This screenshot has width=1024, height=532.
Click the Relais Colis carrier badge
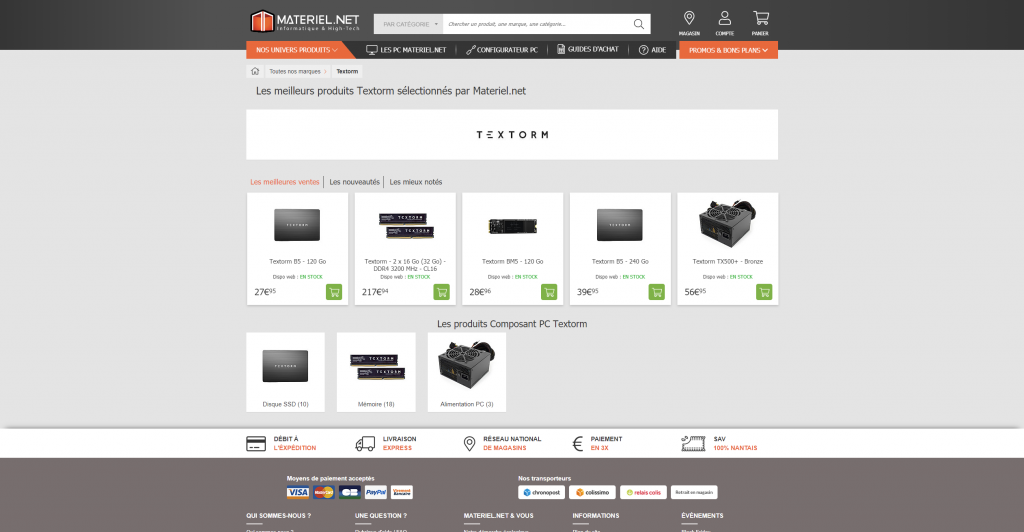(643, 492)
